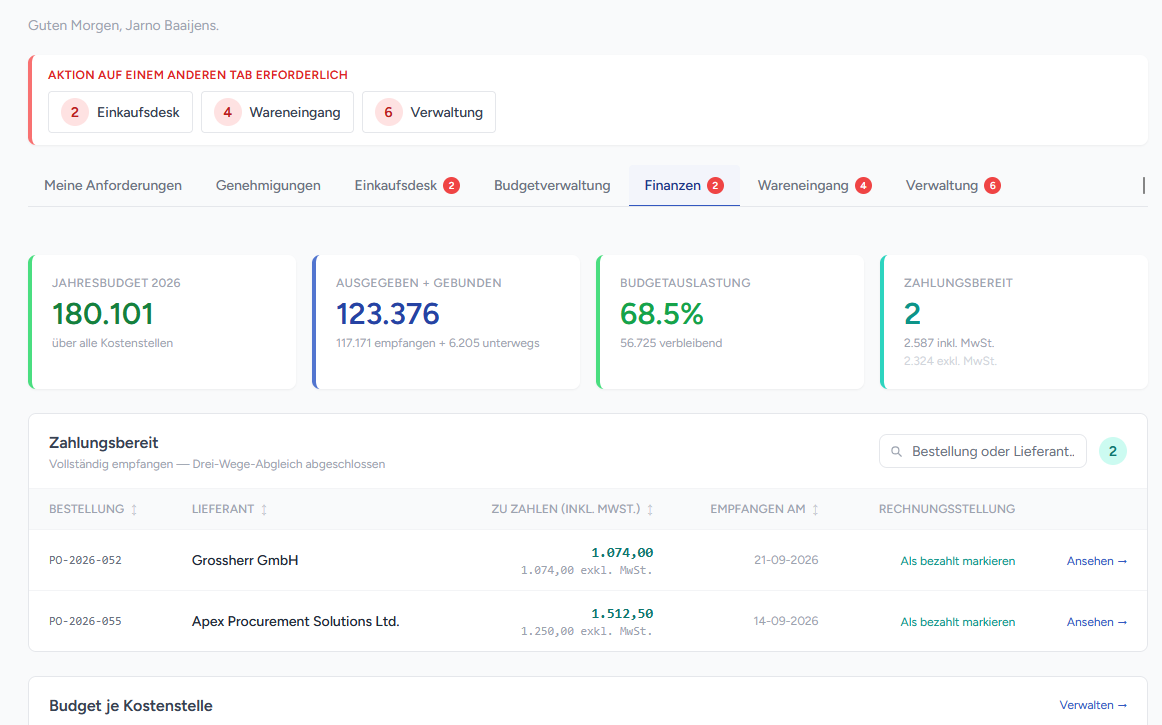Open Verwaltung alert button
This screenshot has width=1162, height=725.
click(x=428, y=112)
